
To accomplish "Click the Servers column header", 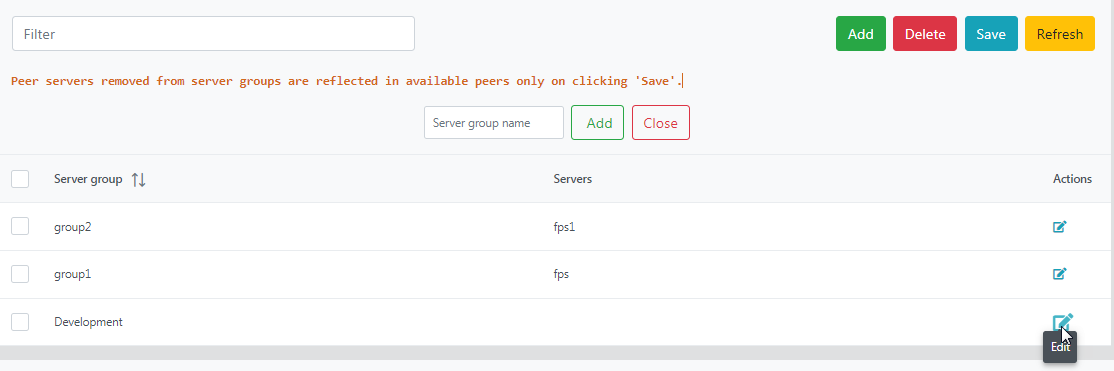I will [x=573, y=179].
